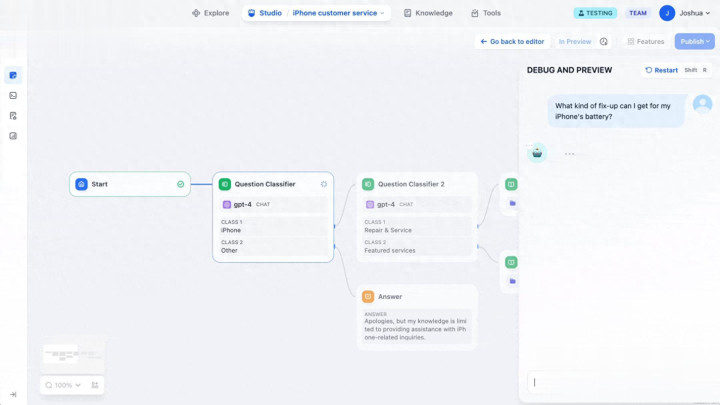Click the Question Classifier green node icon
Screen dimensions: 720x405
pos(225,184)
